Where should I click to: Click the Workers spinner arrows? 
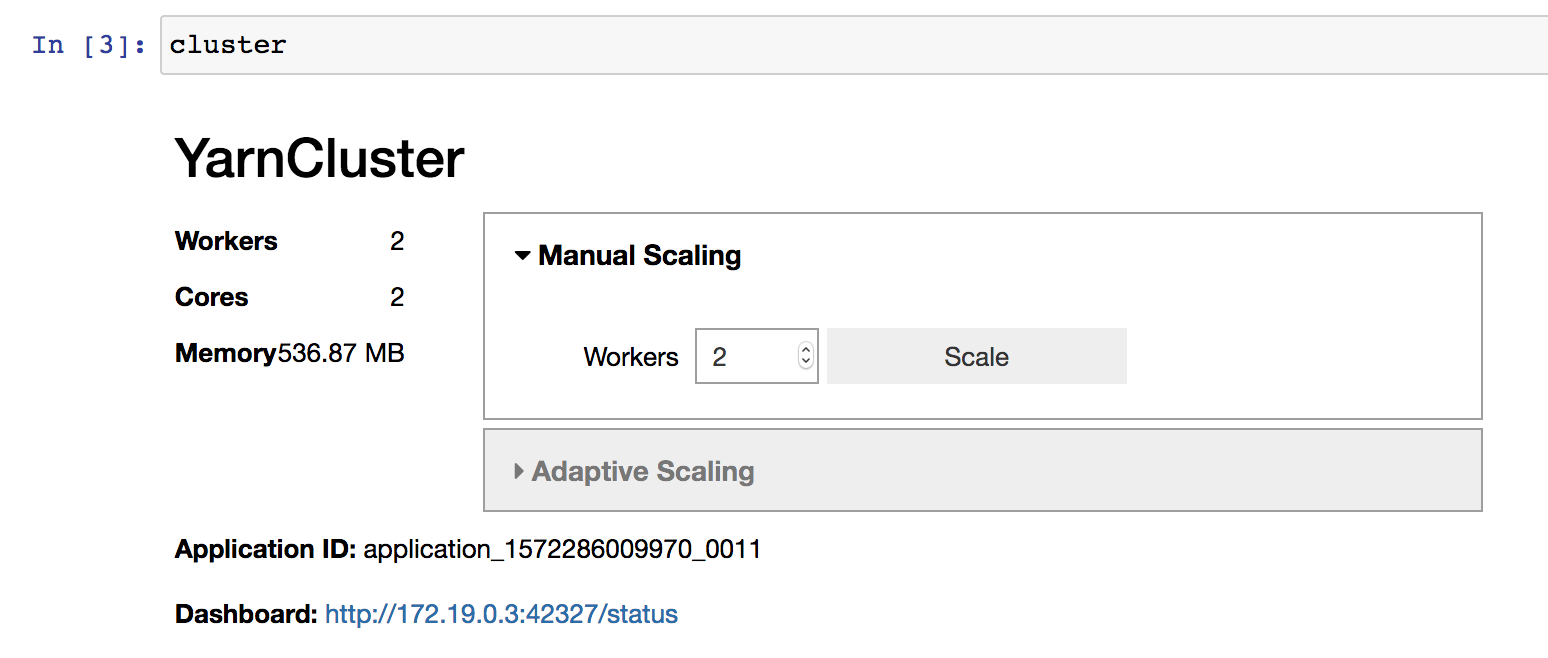click(806, 356)
